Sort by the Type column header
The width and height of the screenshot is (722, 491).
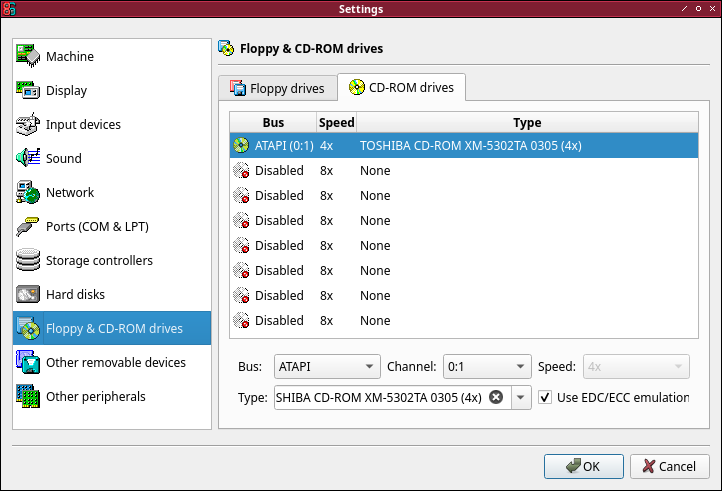[x=527, y=123]
